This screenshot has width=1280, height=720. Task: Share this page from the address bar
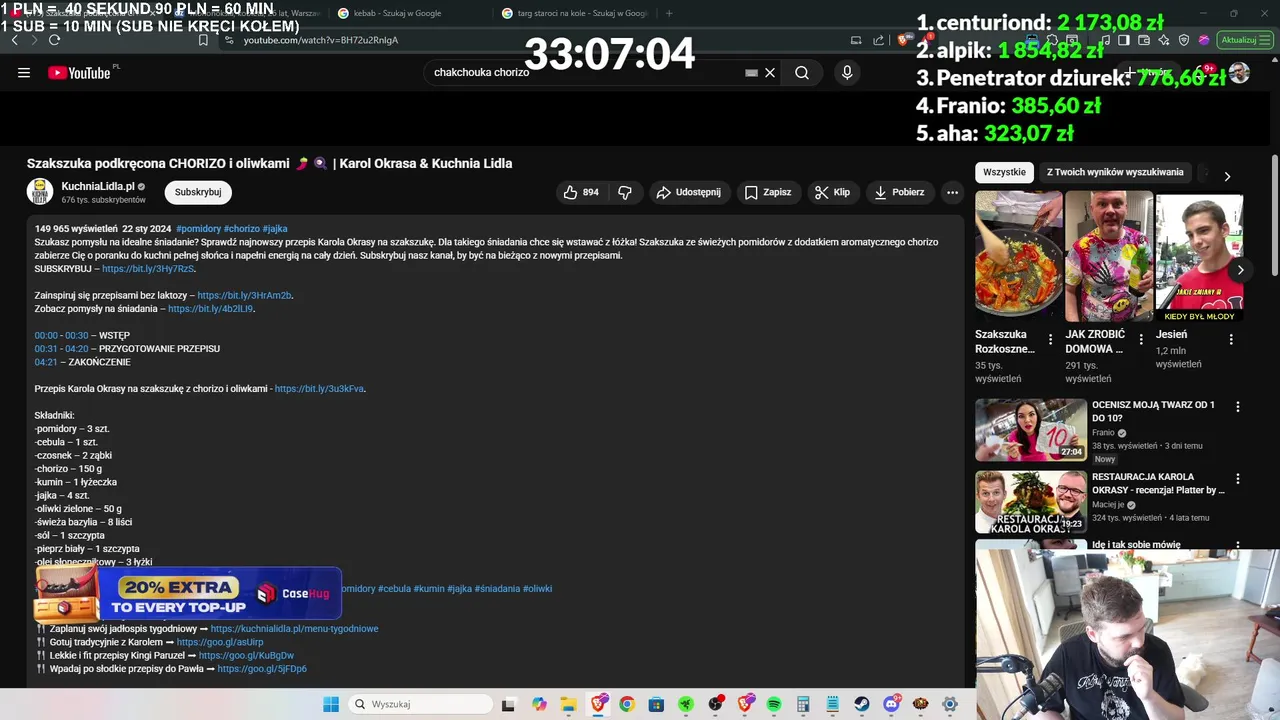pos(878,40)
